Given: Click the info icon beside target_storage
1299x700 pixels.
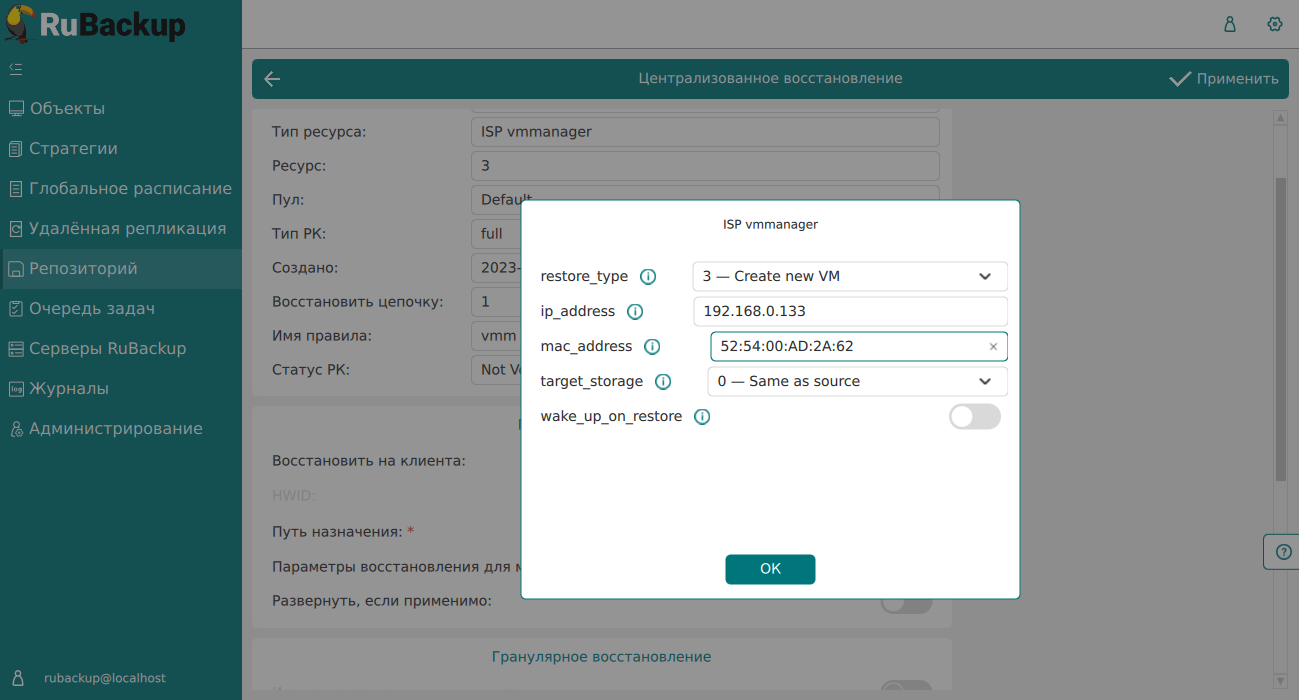Looking at the screenshot, I should [663, 382].
